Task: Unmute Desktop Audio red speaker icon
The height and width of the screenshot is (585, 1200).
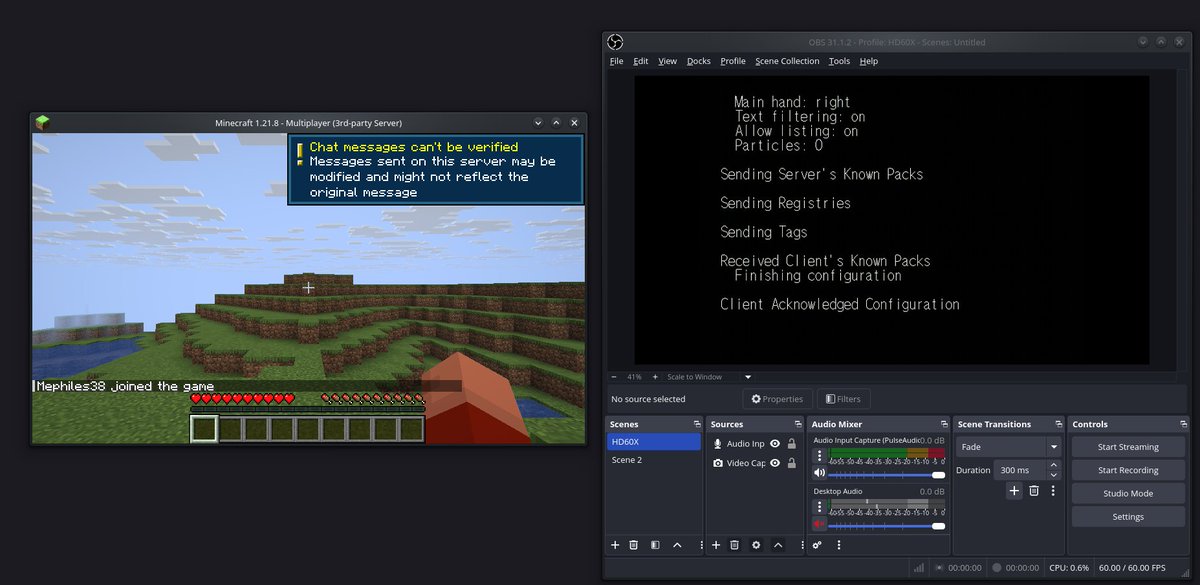Action: click(820, 524)
